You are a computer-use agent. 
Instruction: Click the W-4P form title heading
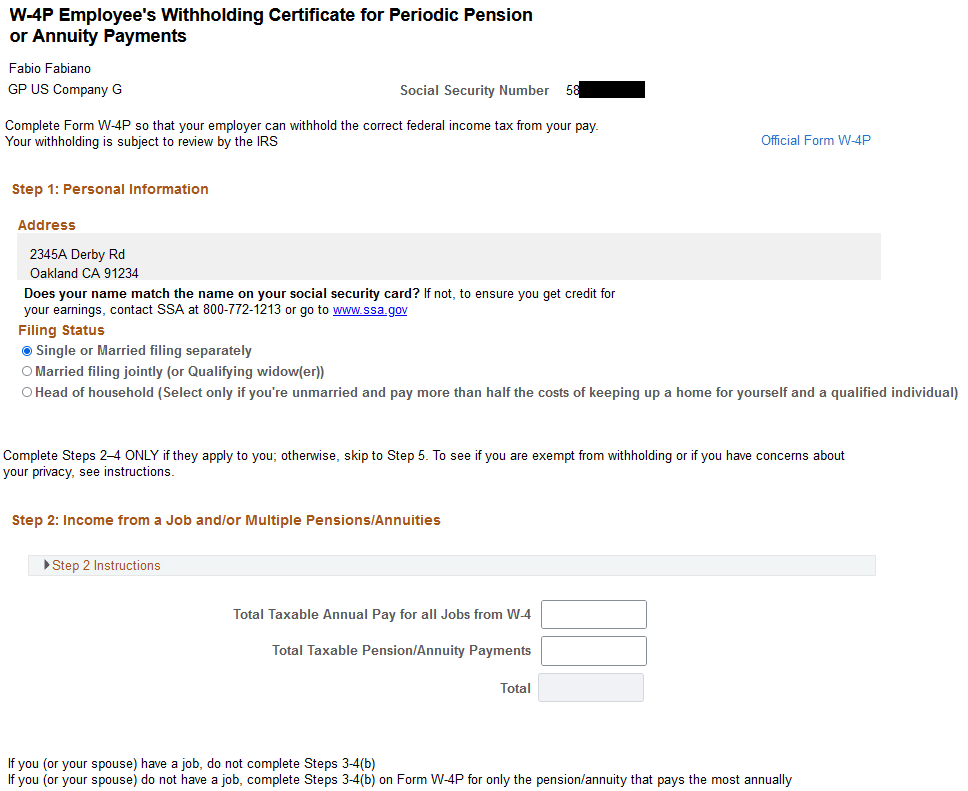270,25
